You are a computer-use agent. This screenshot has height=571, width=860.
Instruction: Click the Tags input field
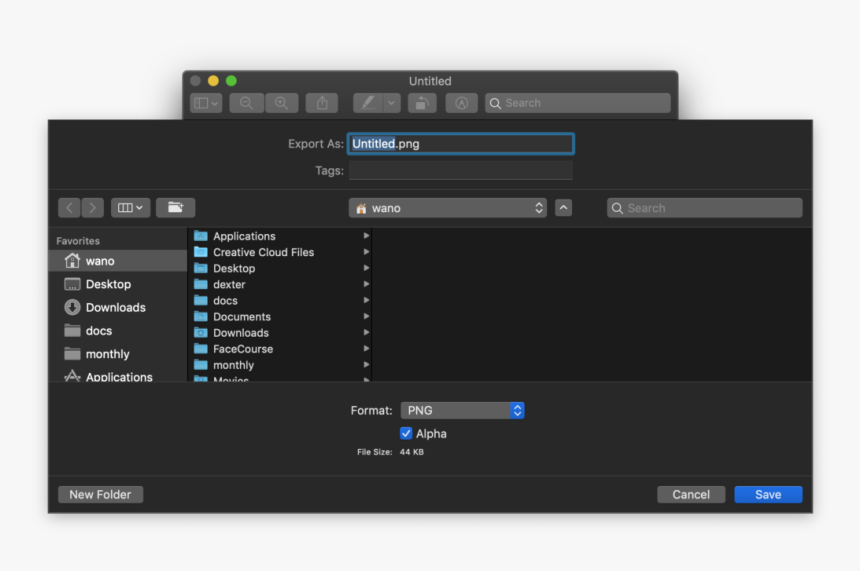tap(460, 171)
